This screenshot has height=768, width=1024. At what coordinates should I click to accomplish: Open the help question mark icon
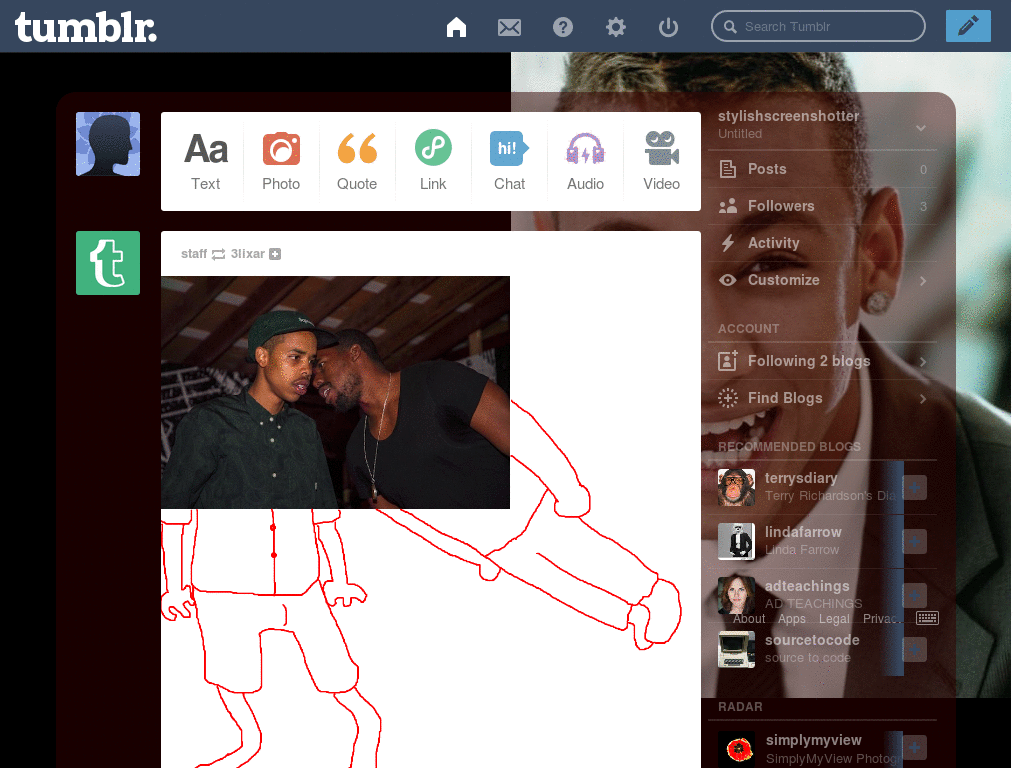[x=562, y=27]
